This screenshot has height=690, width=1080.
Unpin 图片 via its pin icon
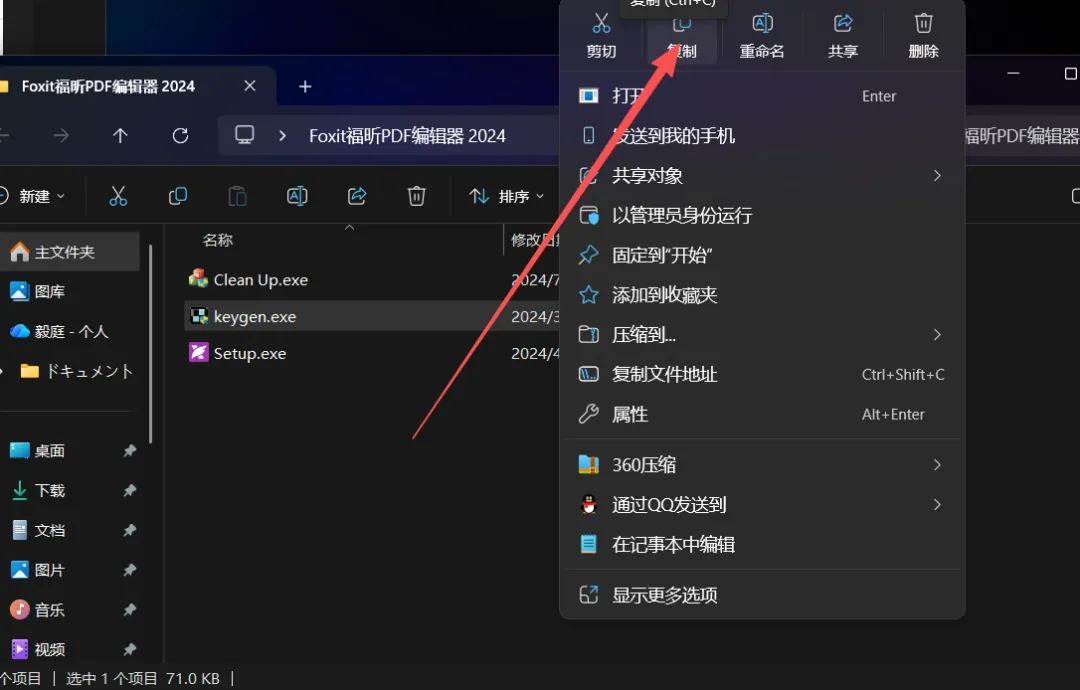pyautogui.click(x=129, y=570)
